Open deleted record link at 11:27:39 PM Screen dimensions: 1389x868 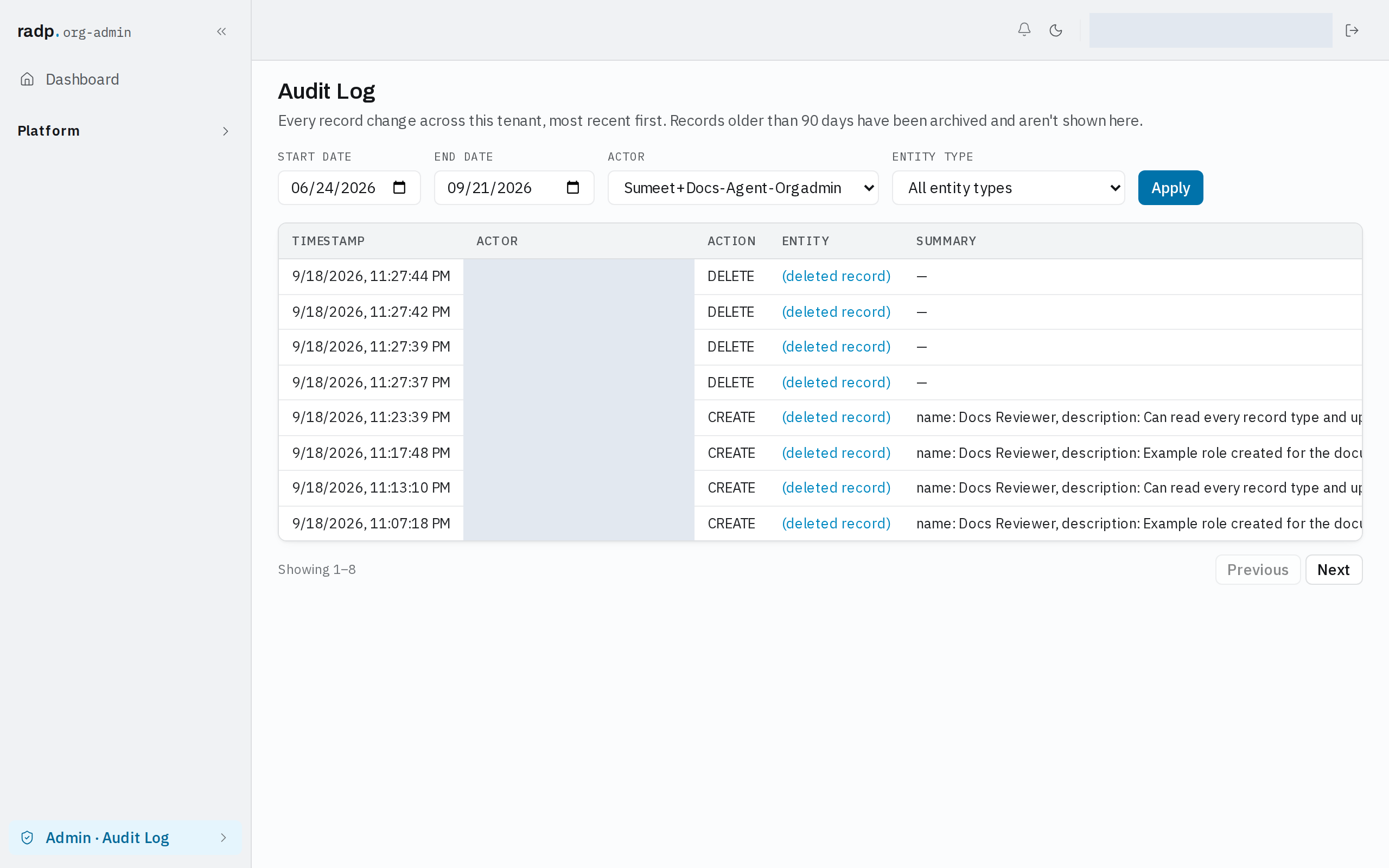[x=836, y=347]
